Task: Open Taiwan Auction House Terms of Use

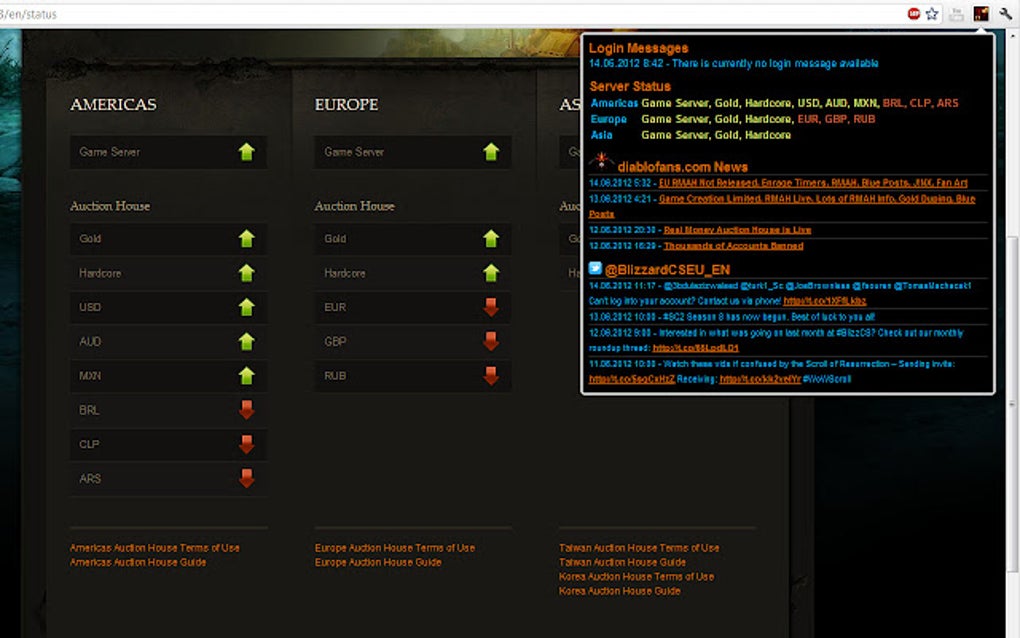Action: click(x=639, y=548)
